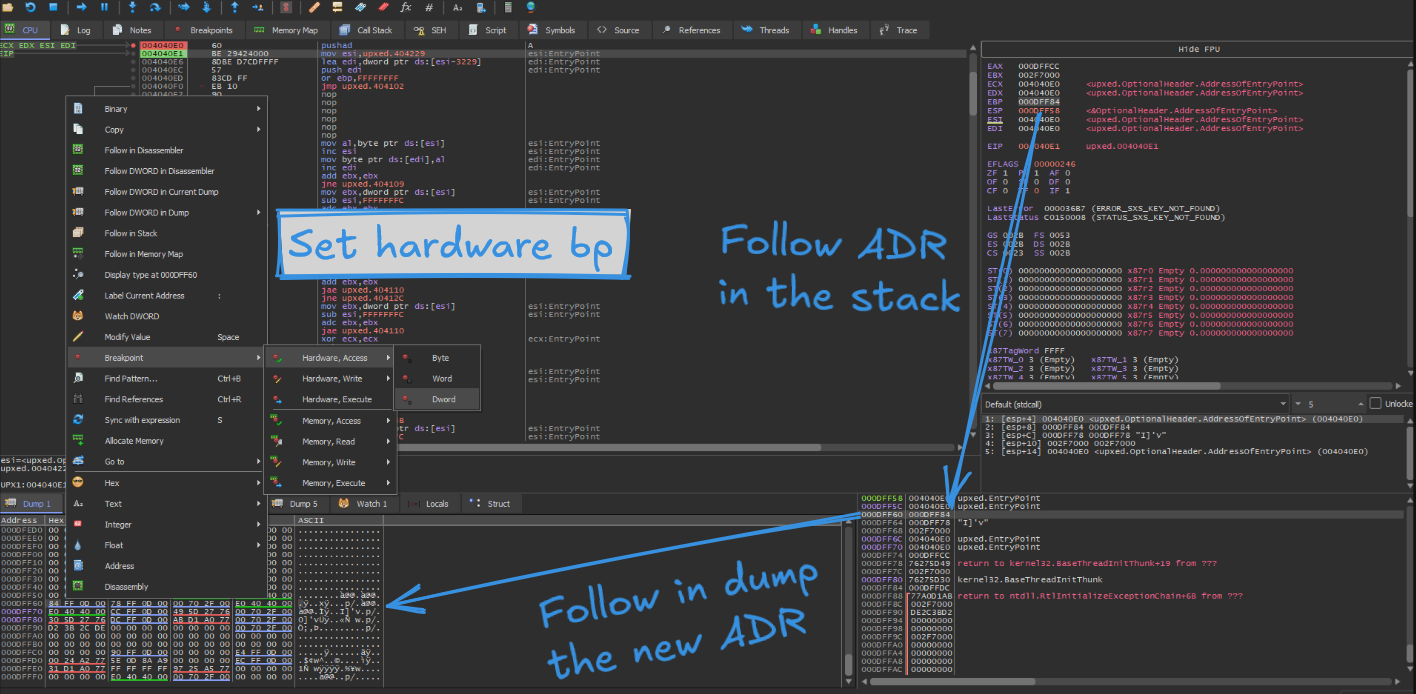This screenshot has width=1416, height=694.
Task: Toggle the Unlocked checkbox in arguments panel
Action: tap(1375, 403)
